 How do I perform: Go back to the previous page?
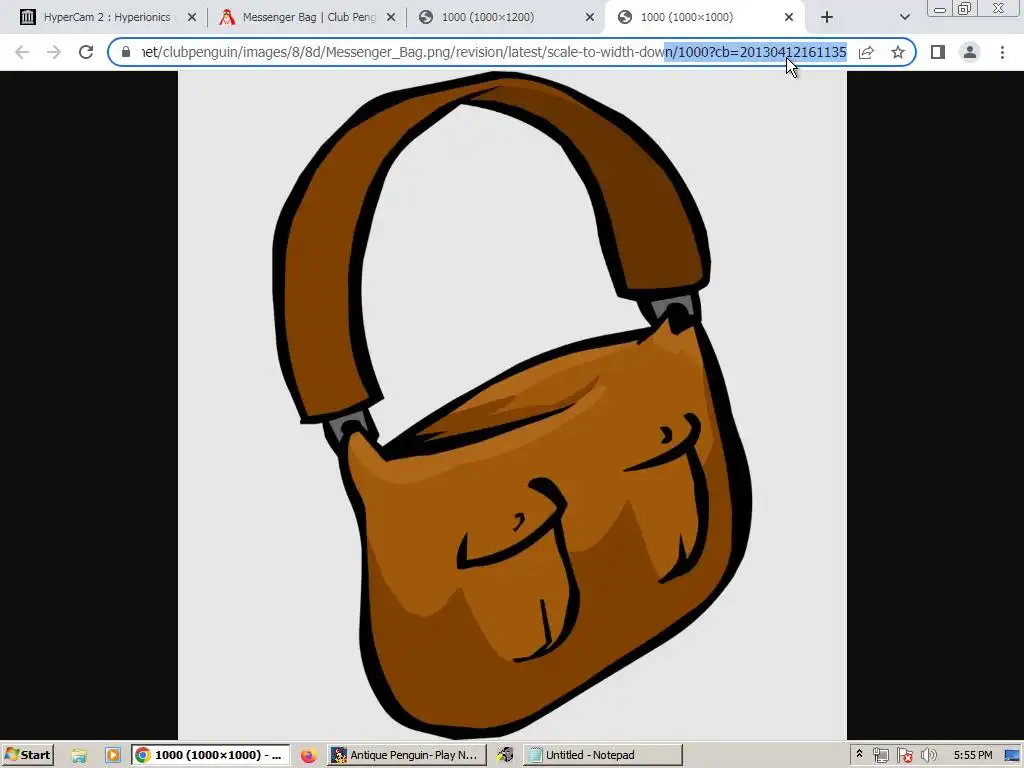point(22,52)
